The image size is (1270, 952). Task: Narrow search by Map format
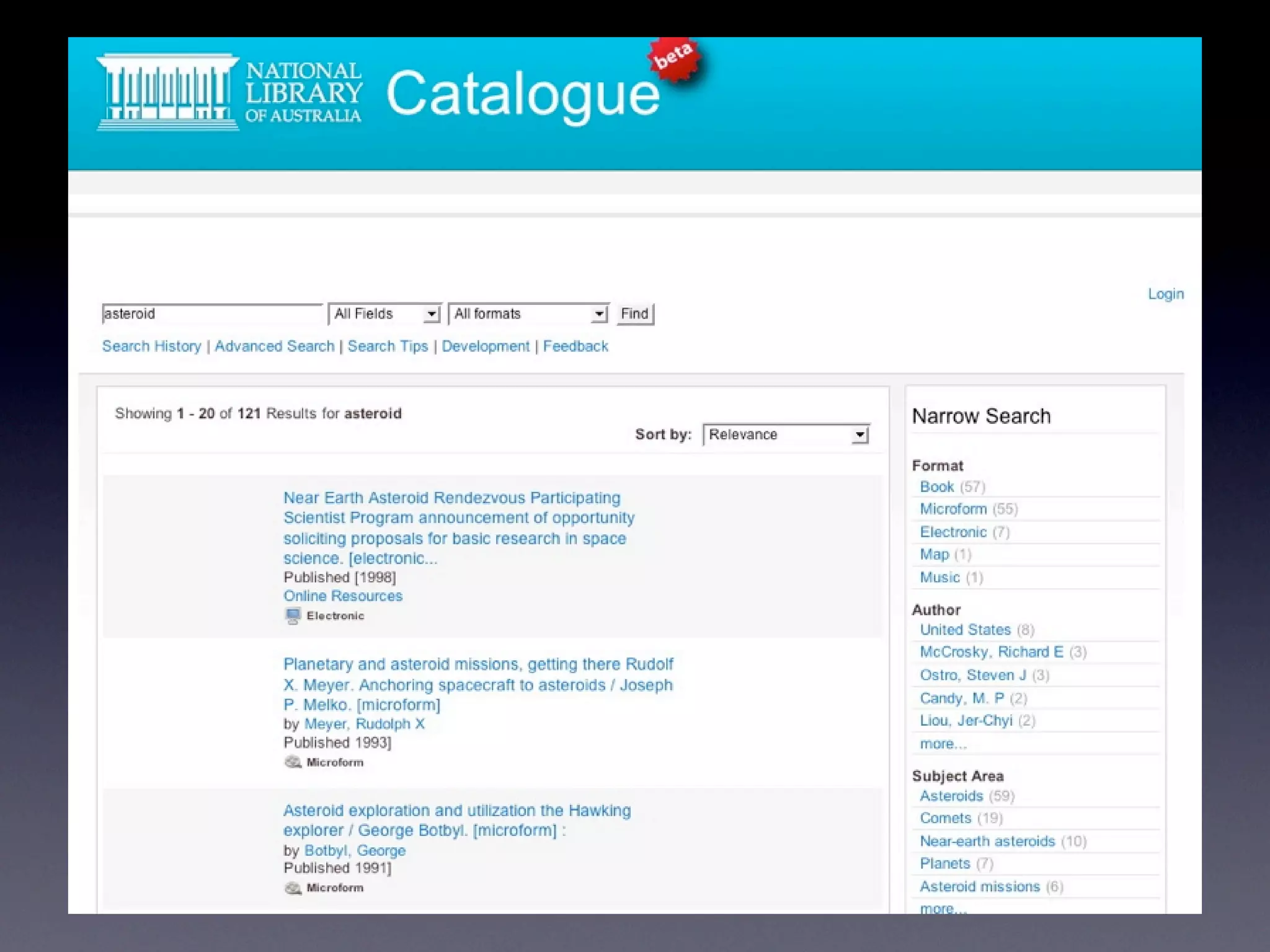[x=935, y=554]
